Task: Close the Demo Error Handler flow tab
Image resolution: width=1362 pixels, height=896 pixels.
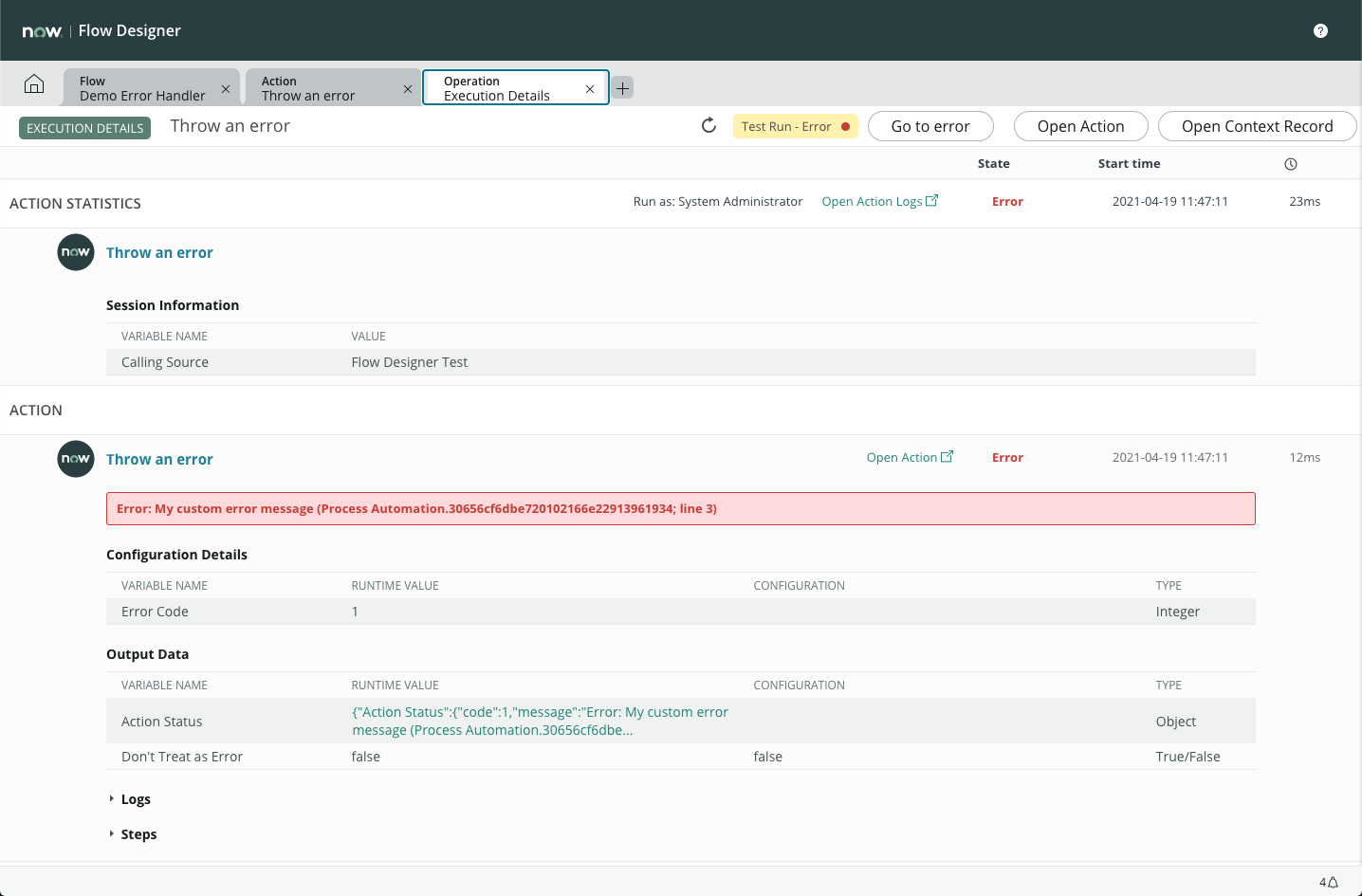Action: pos(226,89)
